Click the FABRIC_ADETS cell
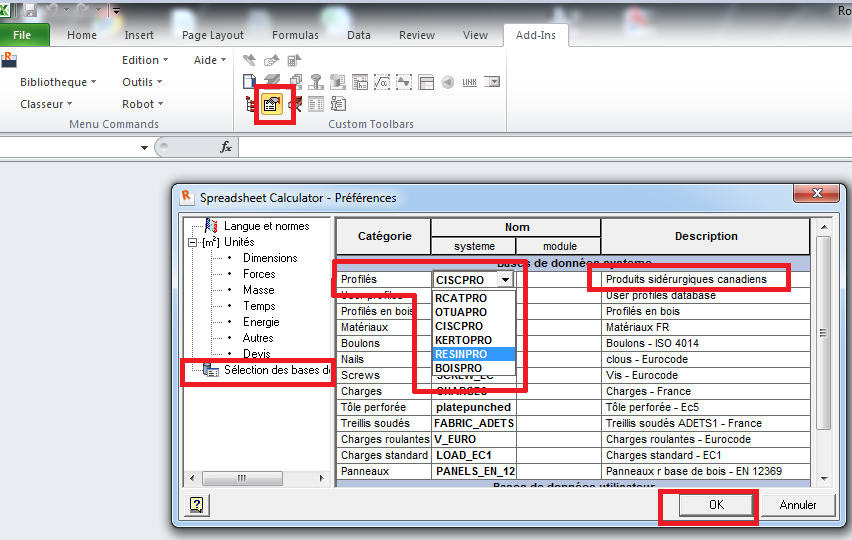The width and height of the screenshot is (852, 540). coord(474,423)
